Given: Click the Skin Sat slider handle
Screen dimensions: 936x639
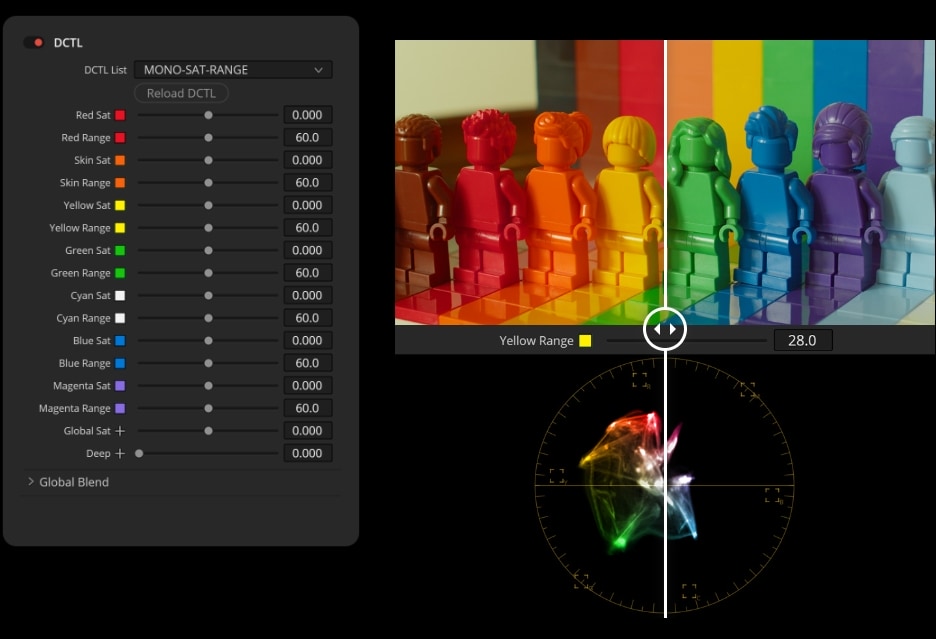Looking at the screenshot, I should pos(208,160).
